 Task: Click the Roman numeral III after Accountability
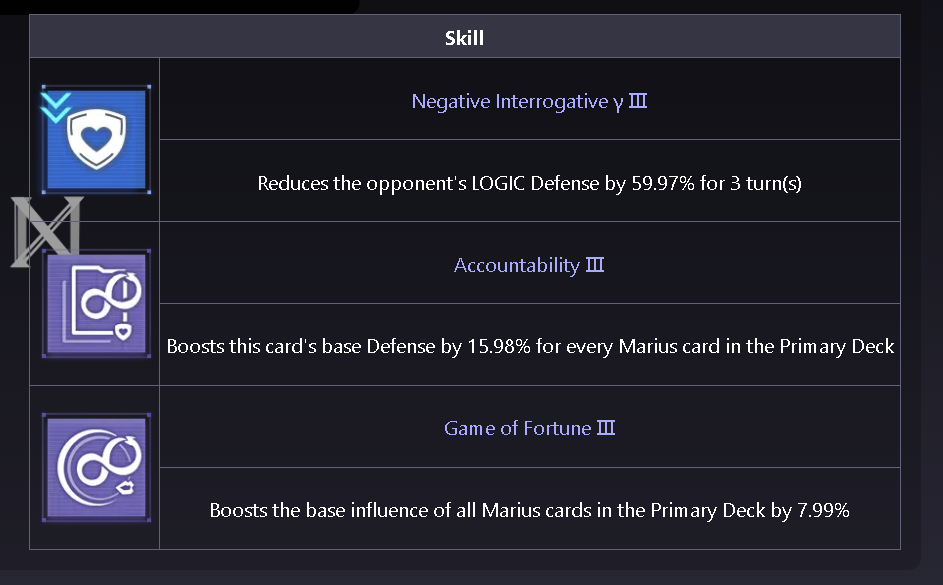[595, 265]
